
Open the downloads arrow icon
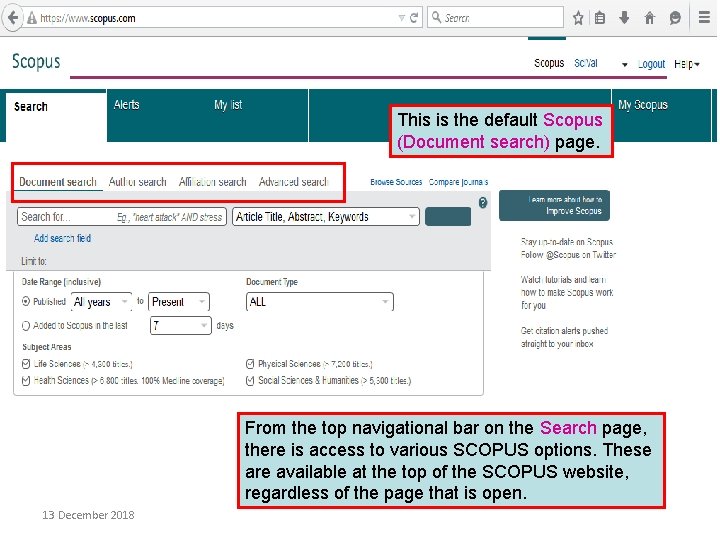click(624, 18)
